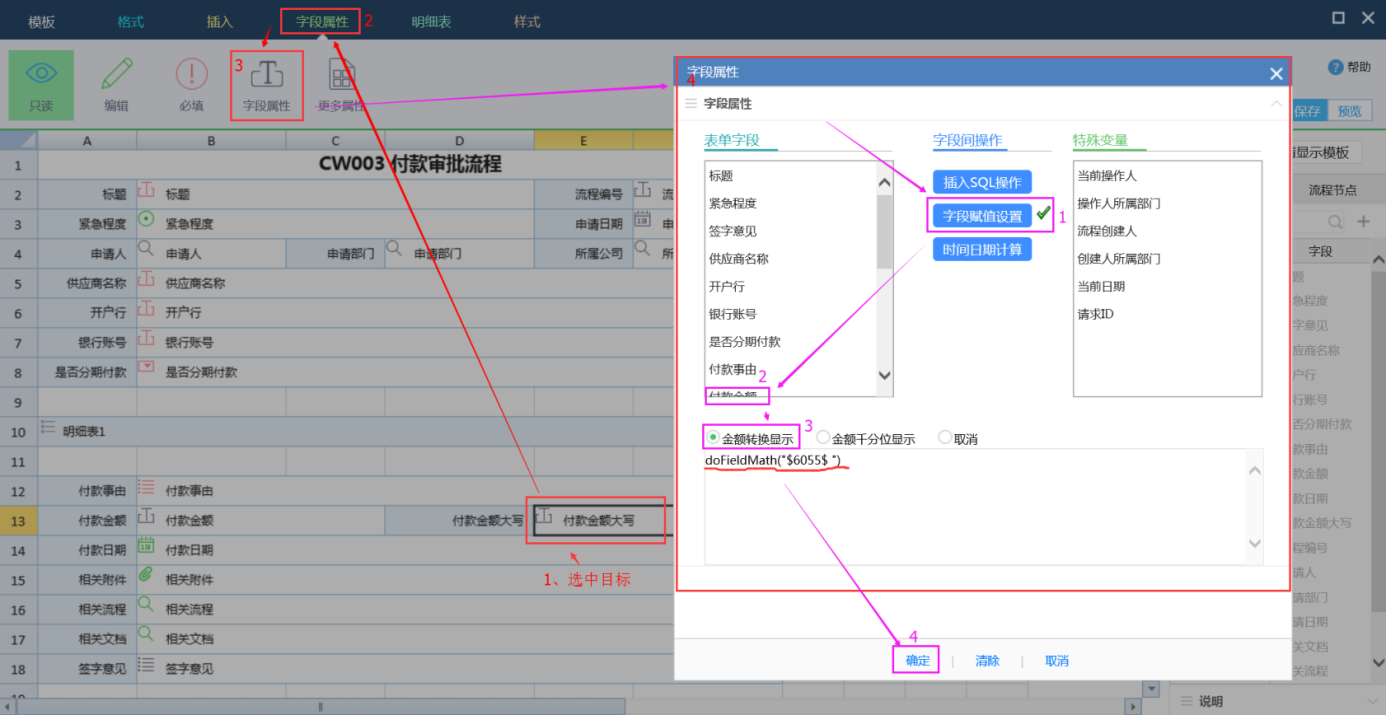Open the 字段属性 toolbar icon
This screenshot has height=715, width=1386.
[266, 76]
